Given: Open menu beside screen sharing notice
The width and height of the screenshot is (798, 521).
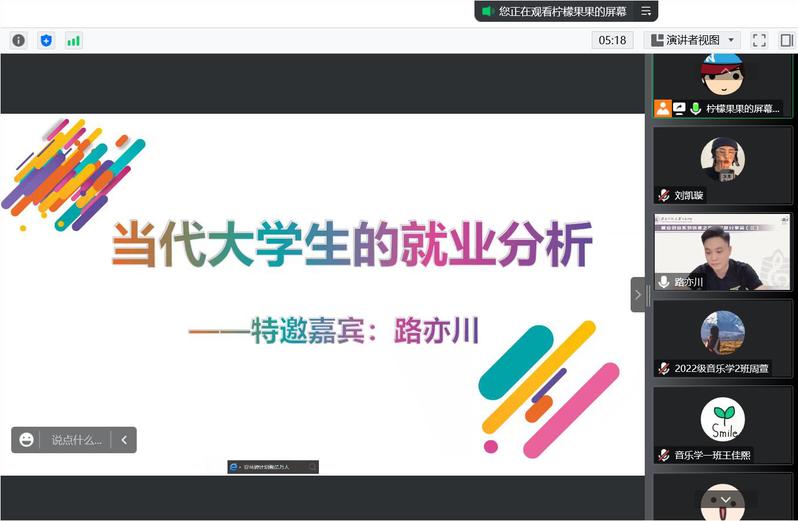Looking at the screenshot, I should pyautogui.click(x=646, y=11).
